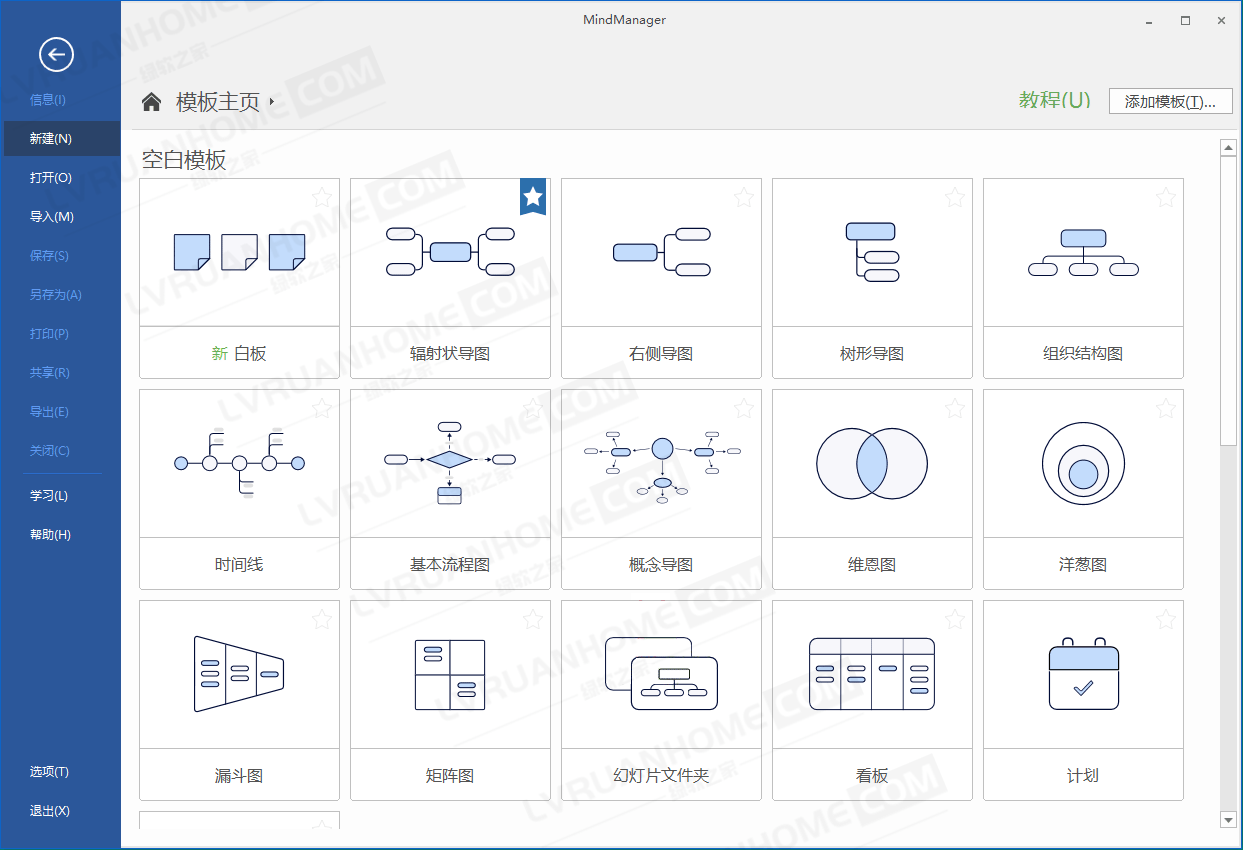Unfavorite the 辐射状导图 blue star badge
Screen dimensions: 1243x850
pos(533,196)
